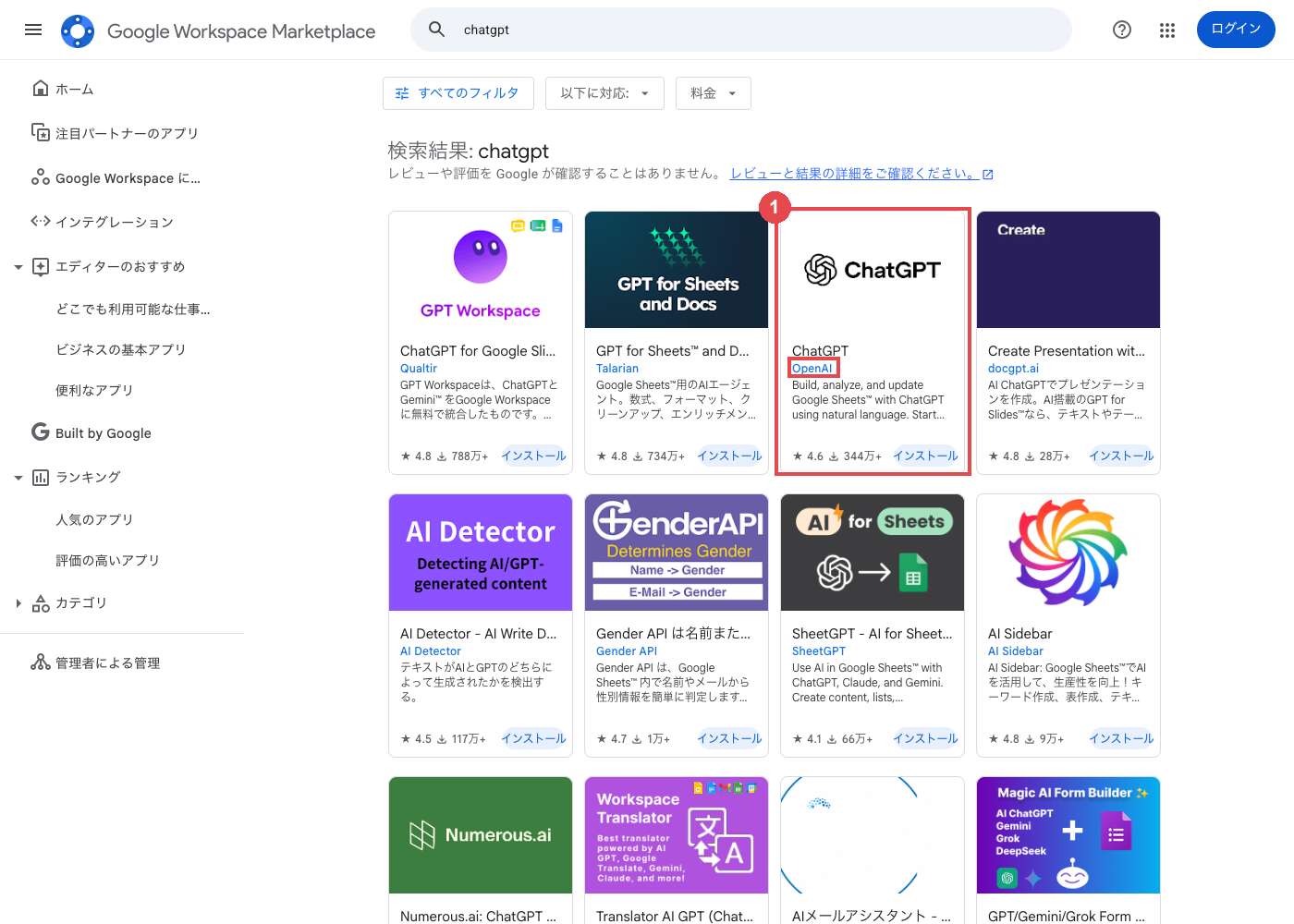The width and height of the screenshot is (1294, 924).
Task: Install the AI Sidebar app
Action: point(1121,738)
